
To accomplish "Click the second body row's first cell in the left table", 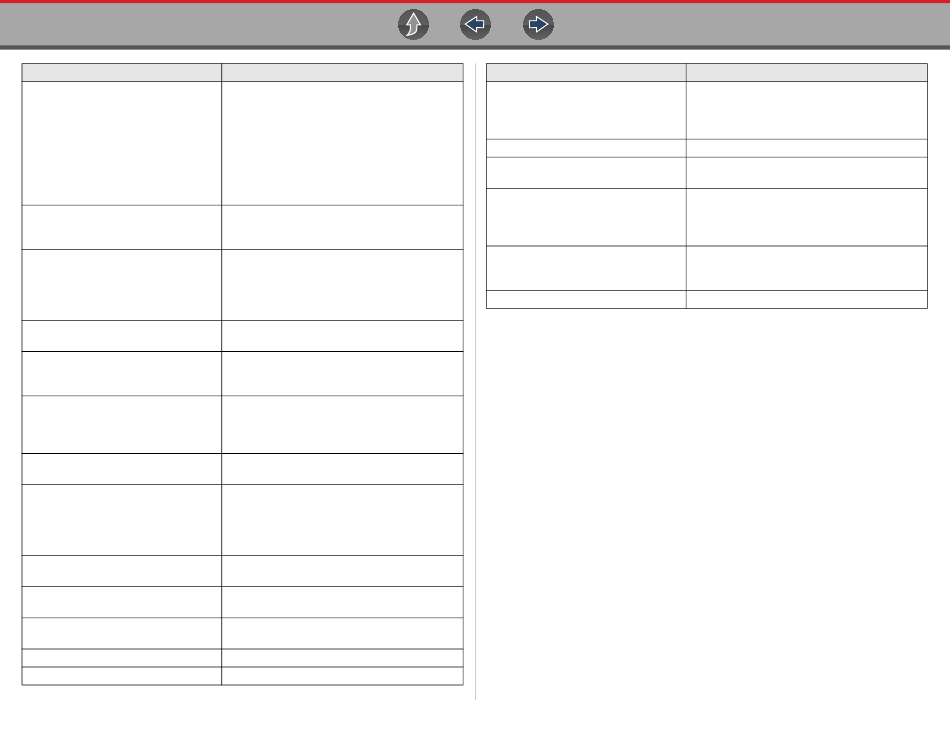I will tap(122, 227).
